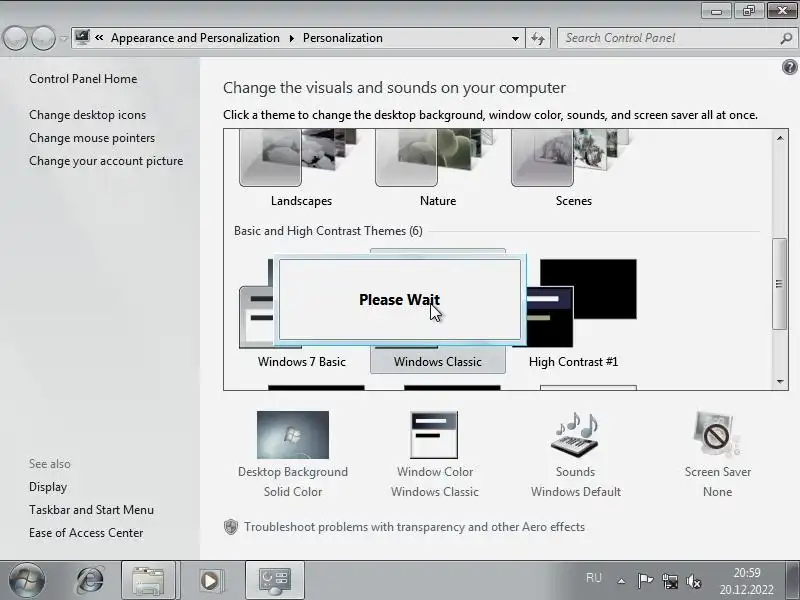Open Screen Saver icon
The height and width of the screenshot is (600, 800).
(x=717, y=435)
